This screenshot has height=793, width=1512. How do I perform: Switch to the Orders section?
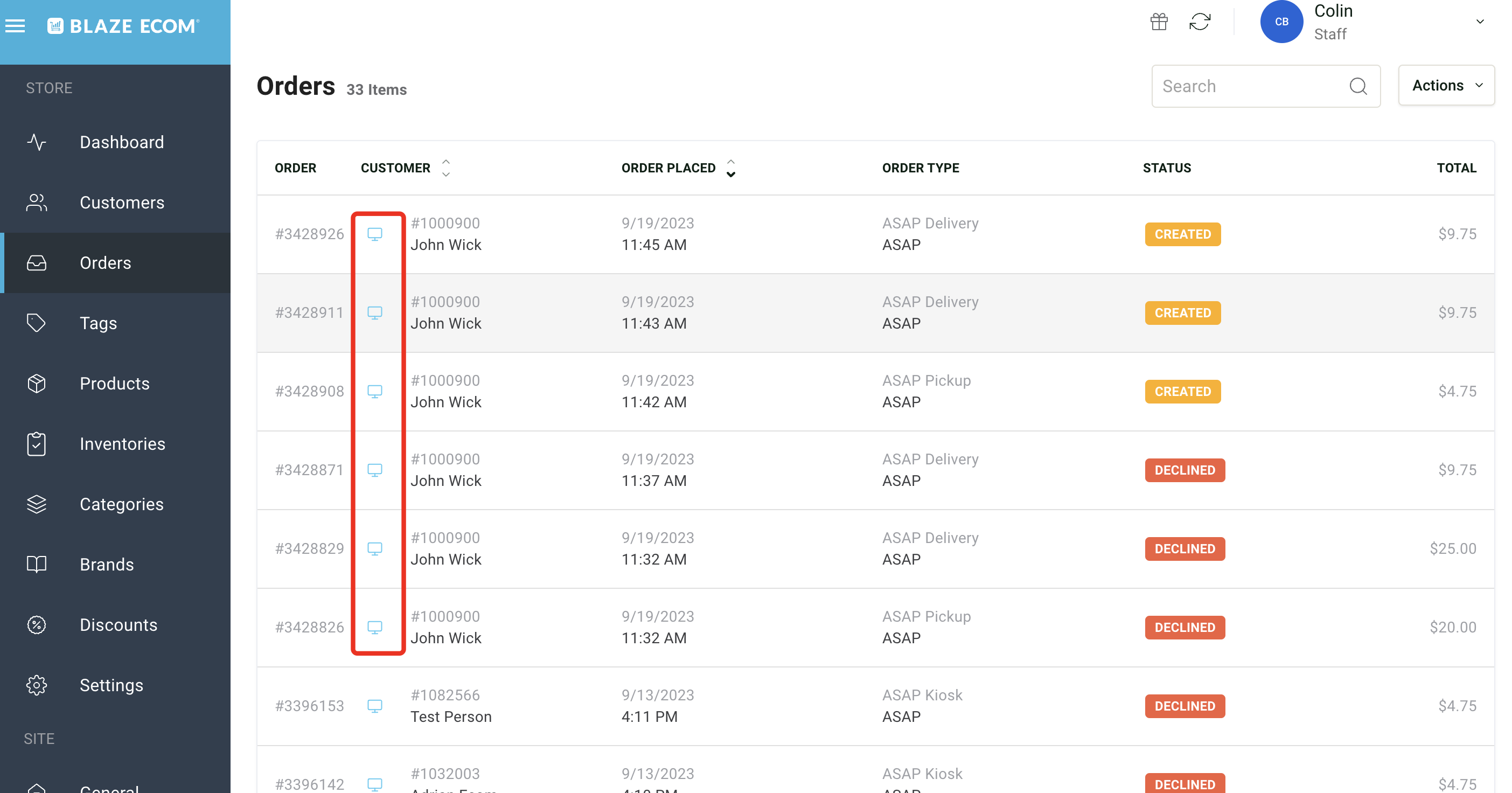105,263
